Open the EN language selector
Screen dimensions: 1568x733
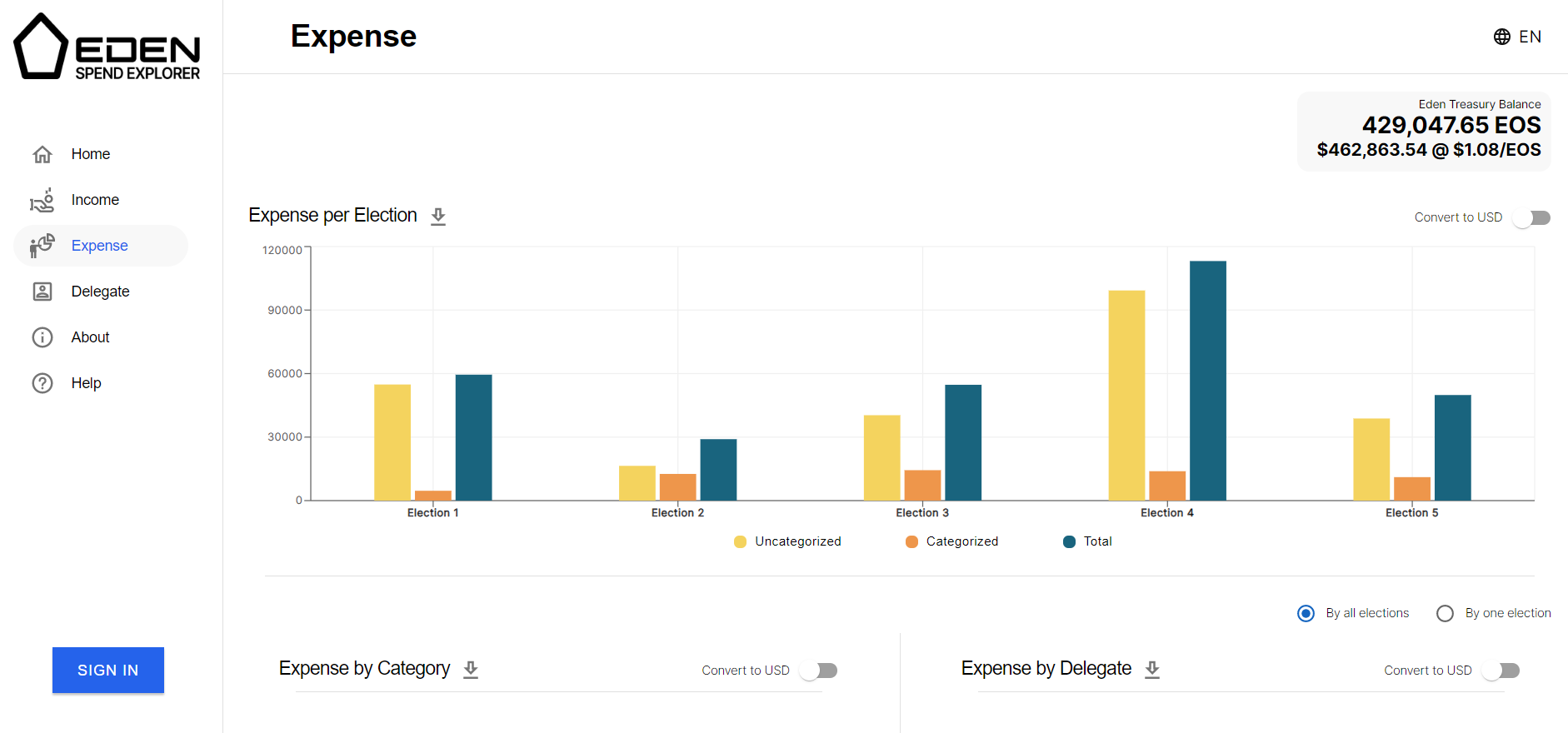pos(1518,37)
